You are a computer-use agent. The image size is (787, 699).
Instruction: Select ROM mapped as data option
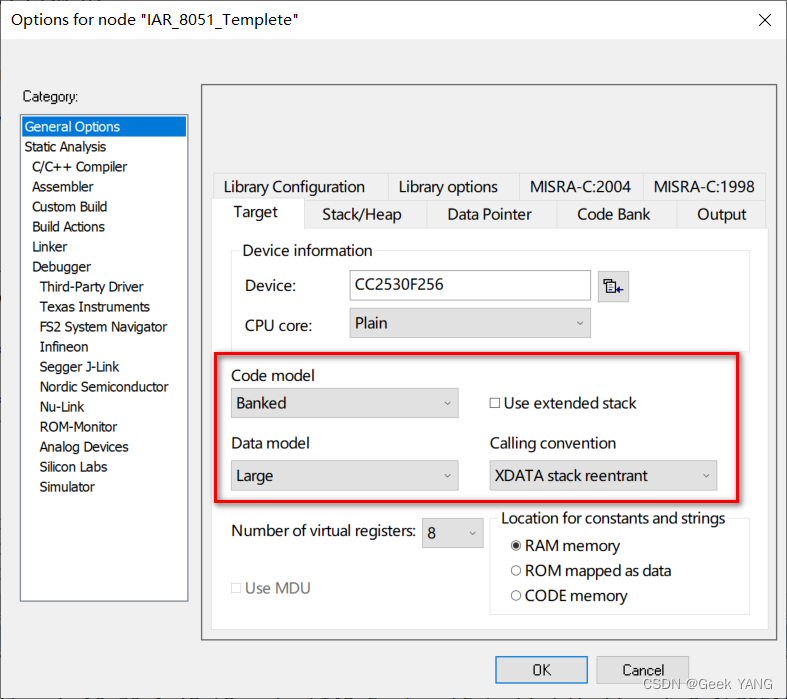coord(515,571)
